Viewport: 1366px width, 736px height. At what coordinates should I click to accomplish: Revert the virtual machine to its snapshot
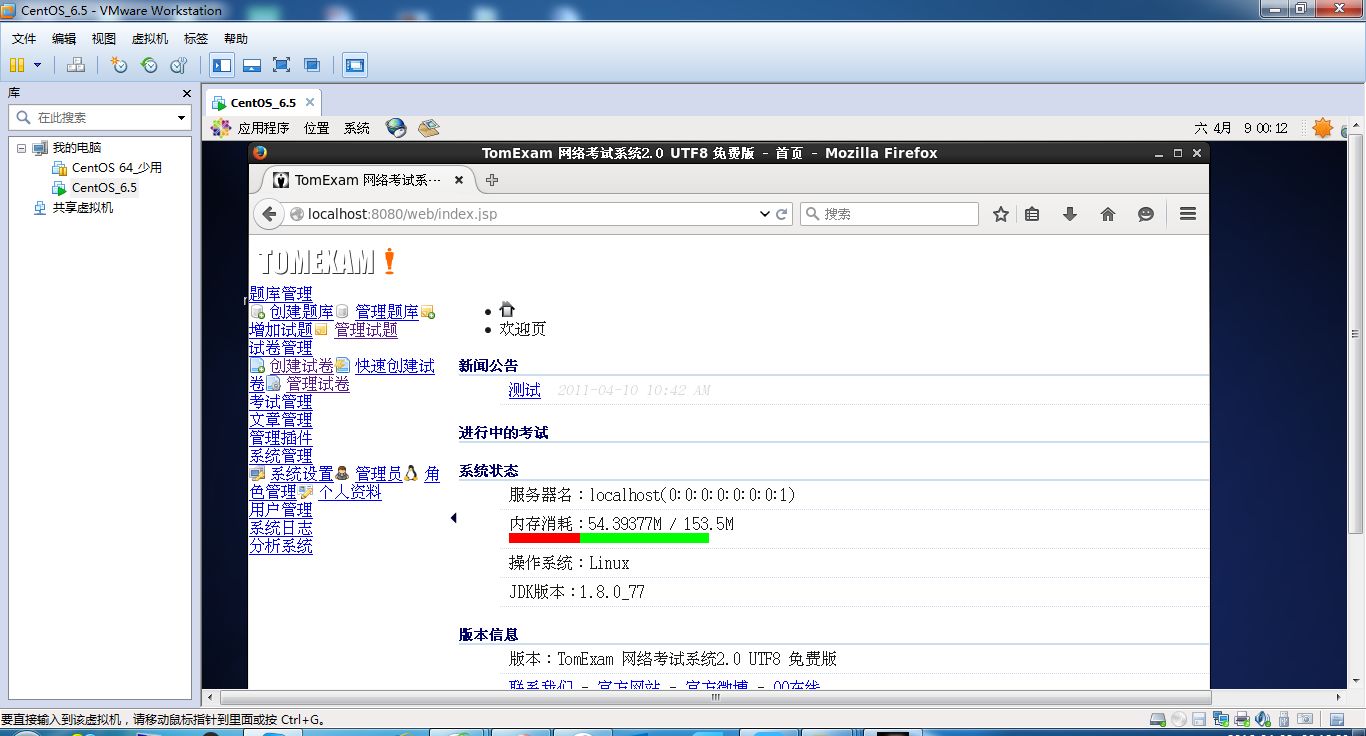[x=149, y=65]
